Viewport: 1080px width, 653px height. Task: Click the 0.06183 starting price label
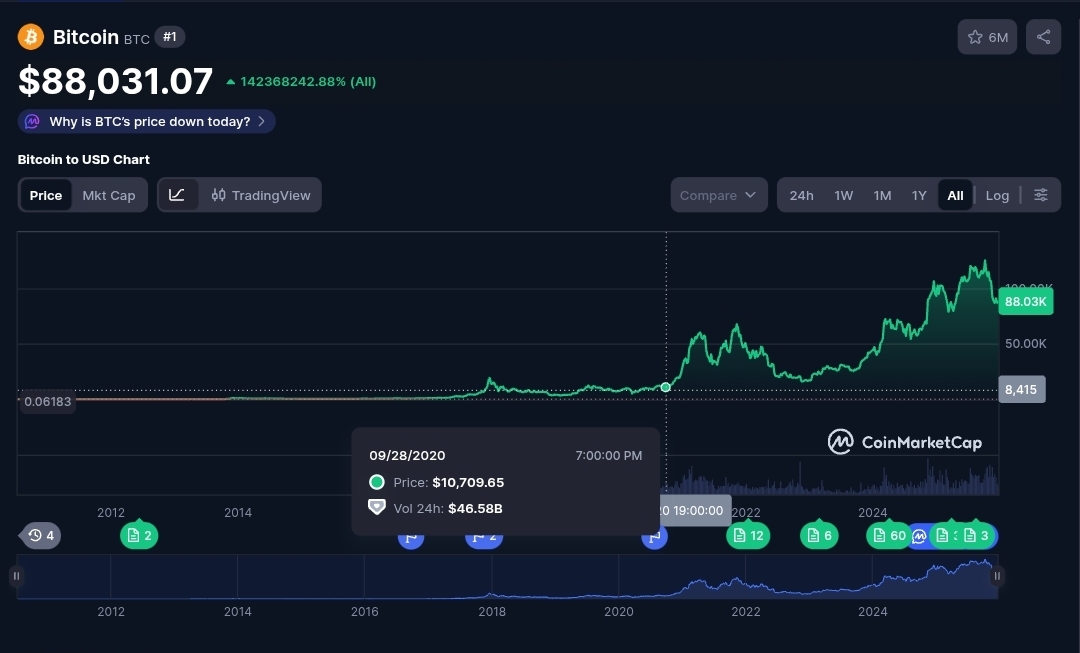coord(47,402)
